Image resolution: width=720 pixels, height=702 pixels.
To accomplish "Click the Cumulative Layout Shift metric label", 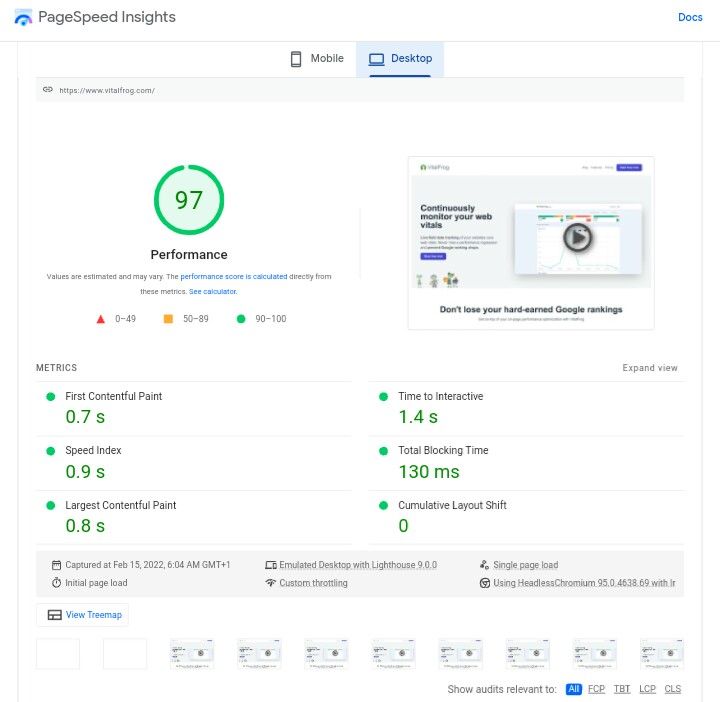I will coord(452,505).
